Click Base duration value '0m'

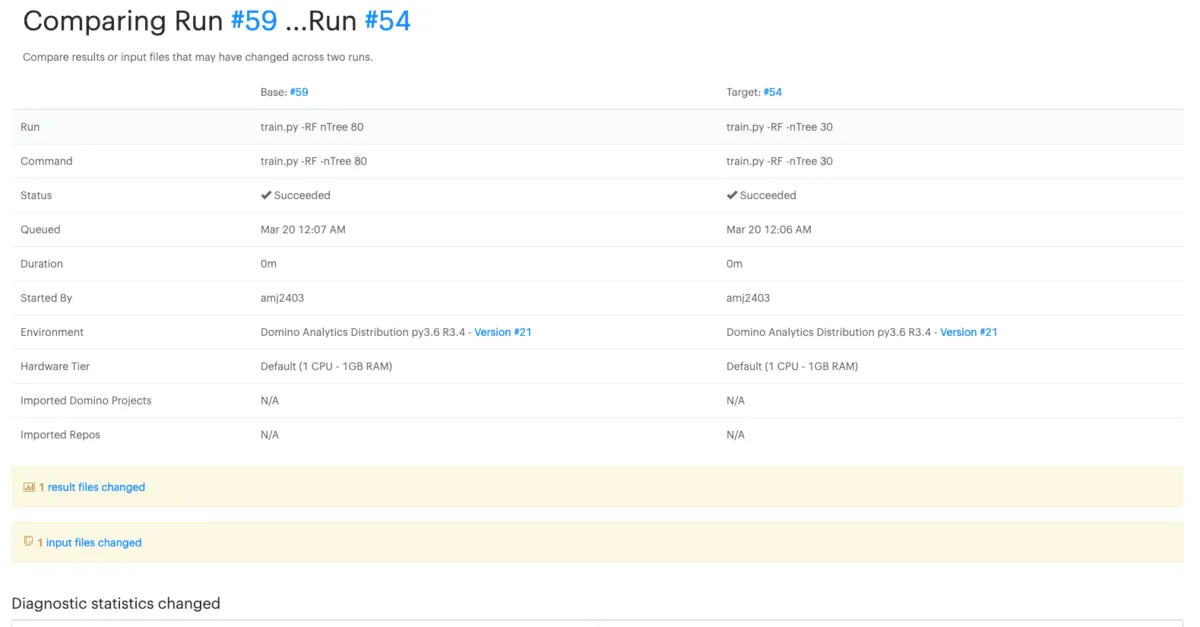pos(269,264)
